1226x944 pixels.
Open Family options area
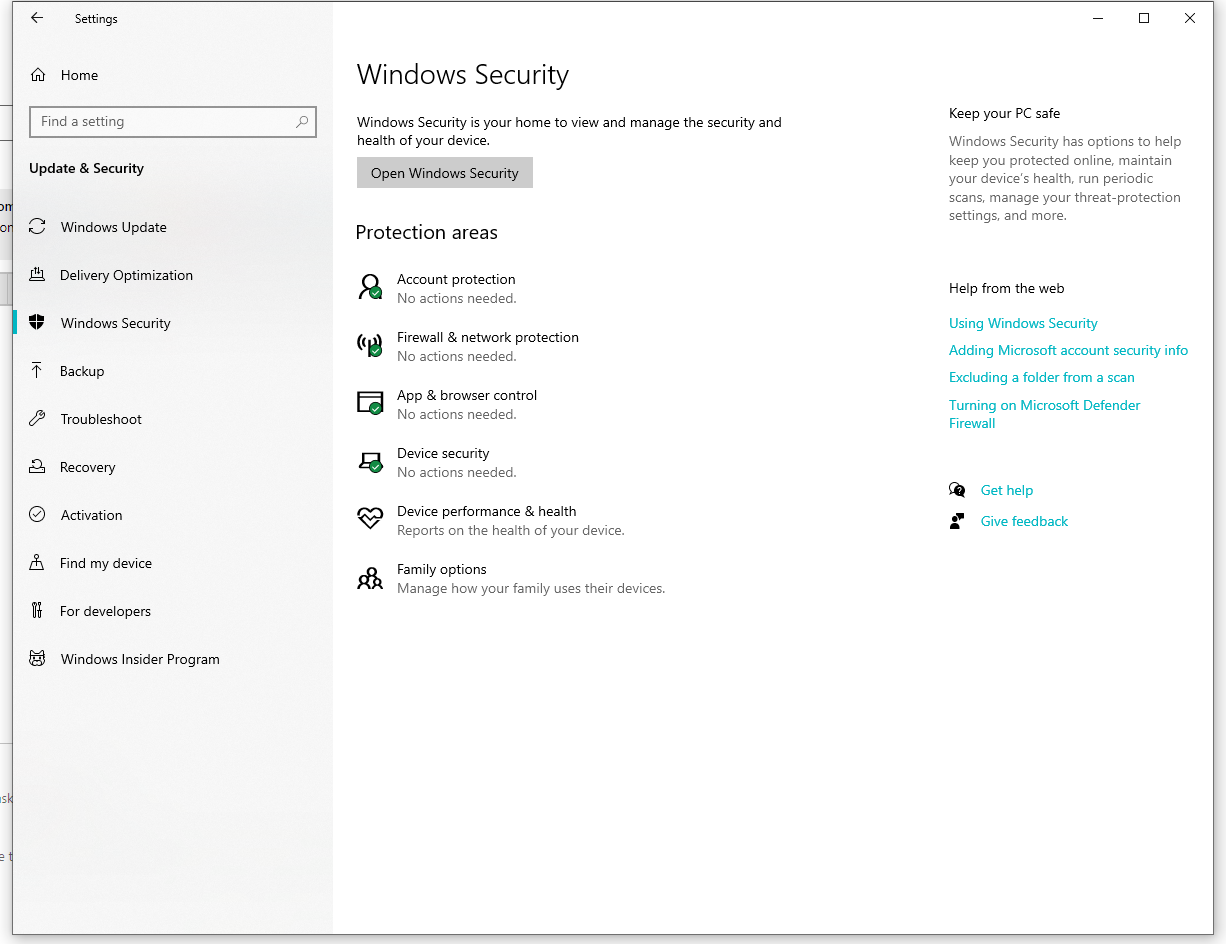[511, 578]
